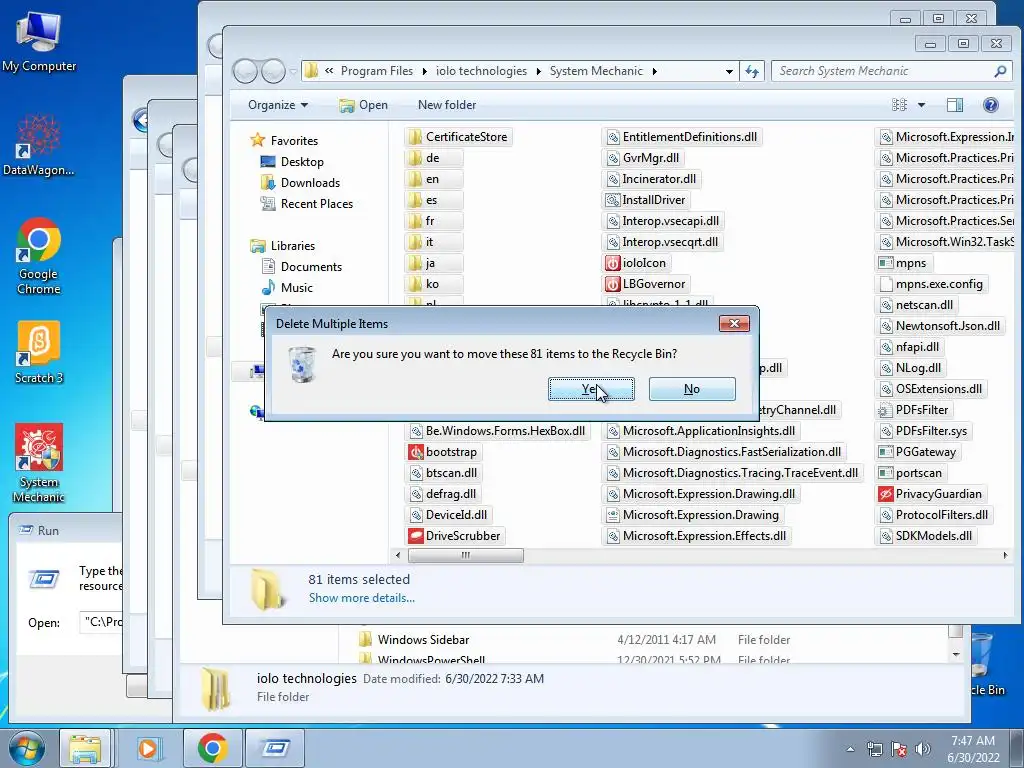Select the PrivacyGuardian application icon
This screenshot has height=768, width=1024.
[886, 494]
